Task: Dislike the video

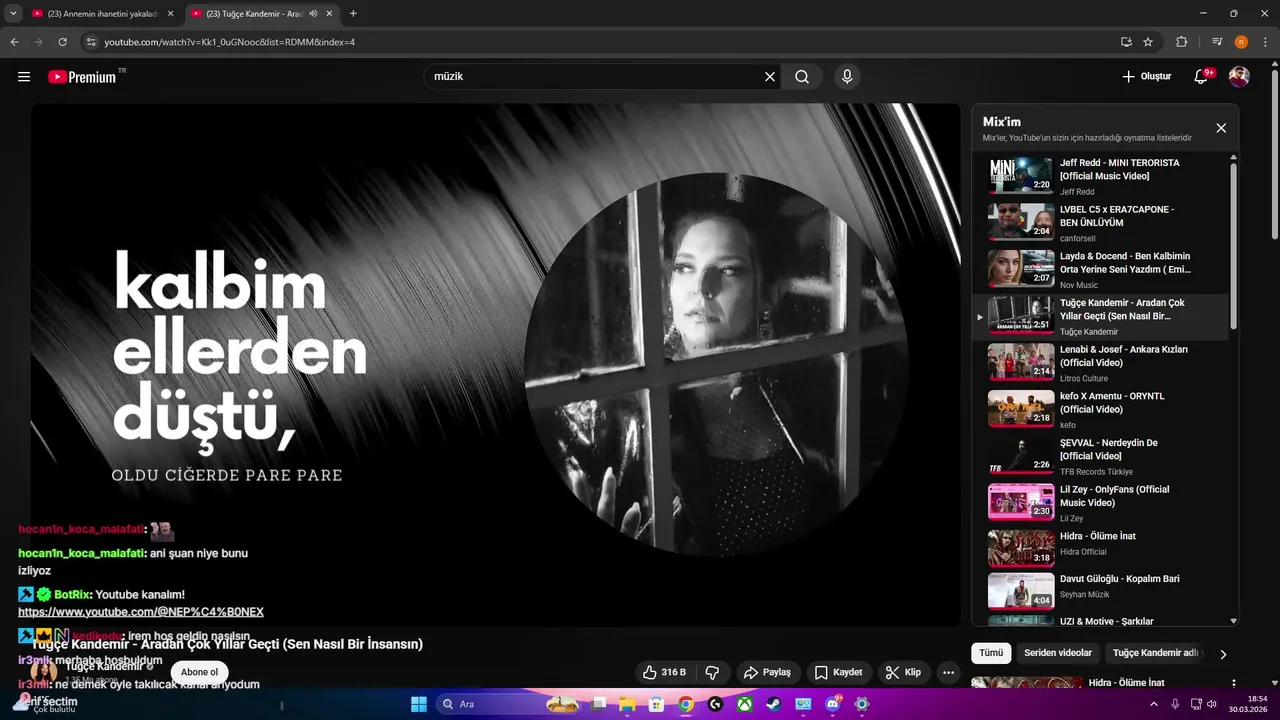Action: tap(713, 673)
